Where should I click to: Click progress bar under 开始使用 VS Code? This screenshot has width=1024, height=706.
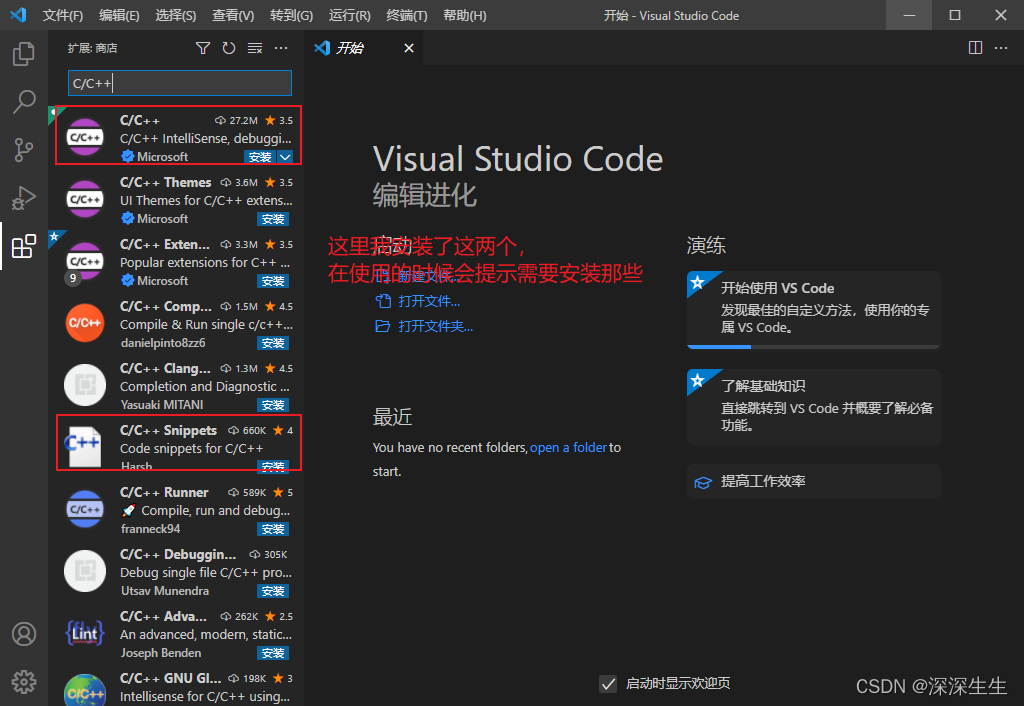813,347
